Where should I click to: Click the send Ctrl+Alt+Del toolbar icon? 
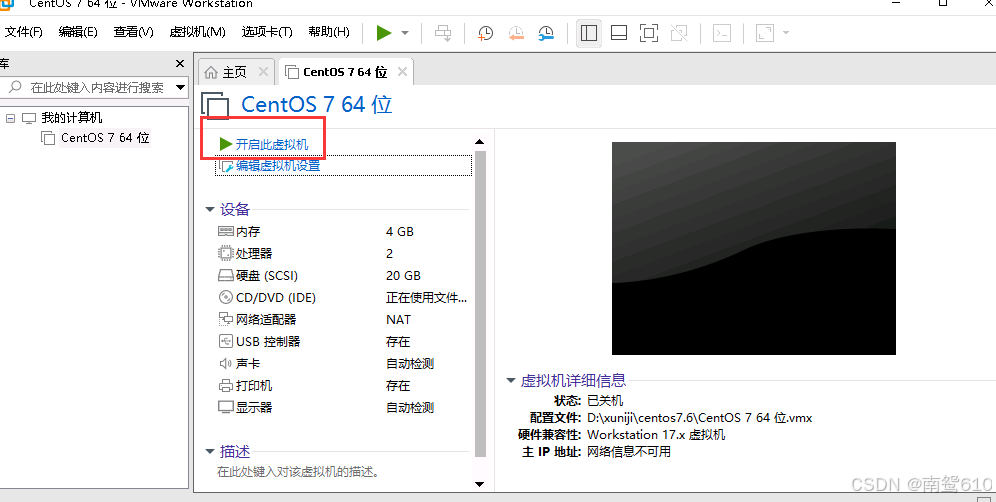tap(443, 33)
